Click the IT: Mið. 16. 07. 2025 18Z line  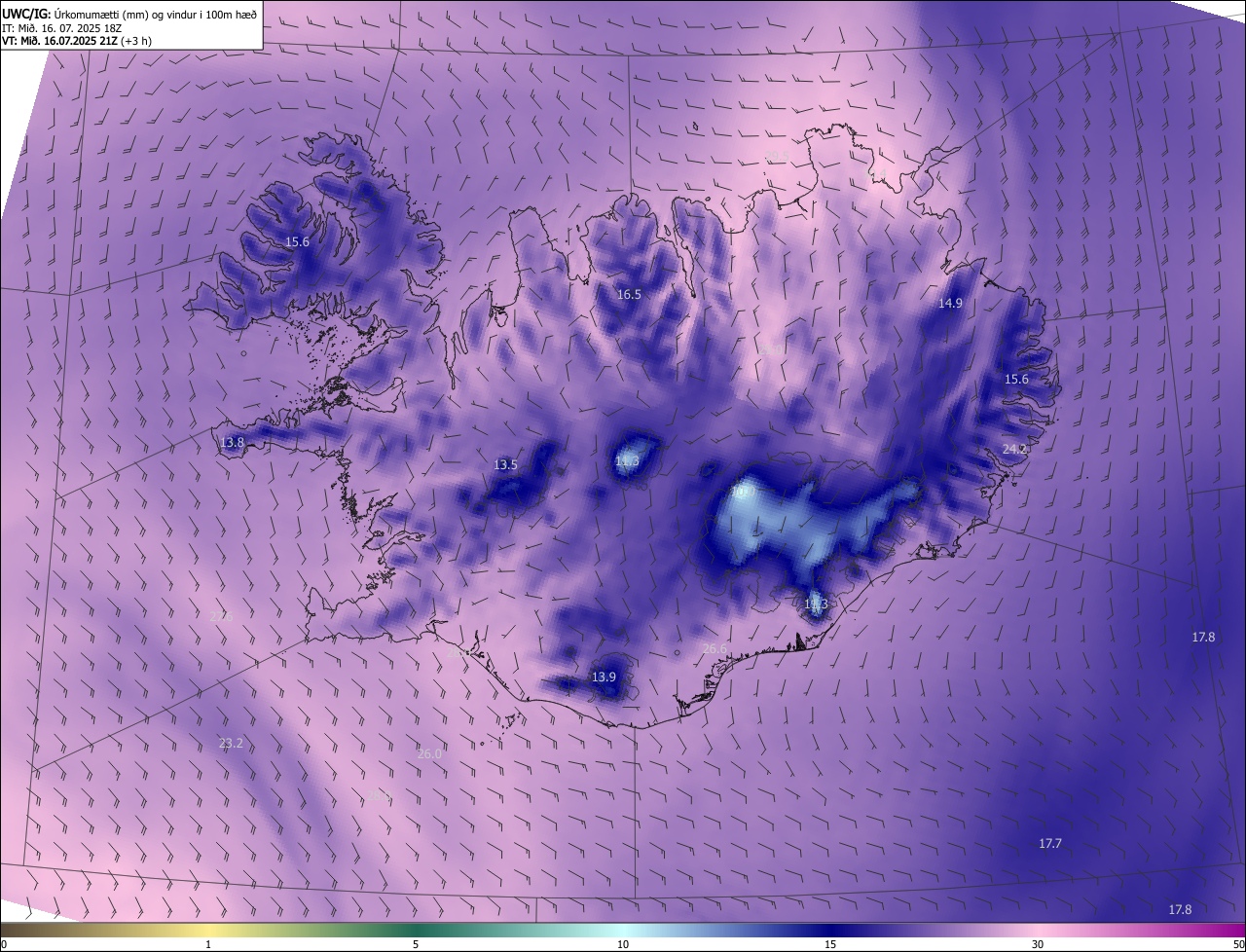pos(60,27)
